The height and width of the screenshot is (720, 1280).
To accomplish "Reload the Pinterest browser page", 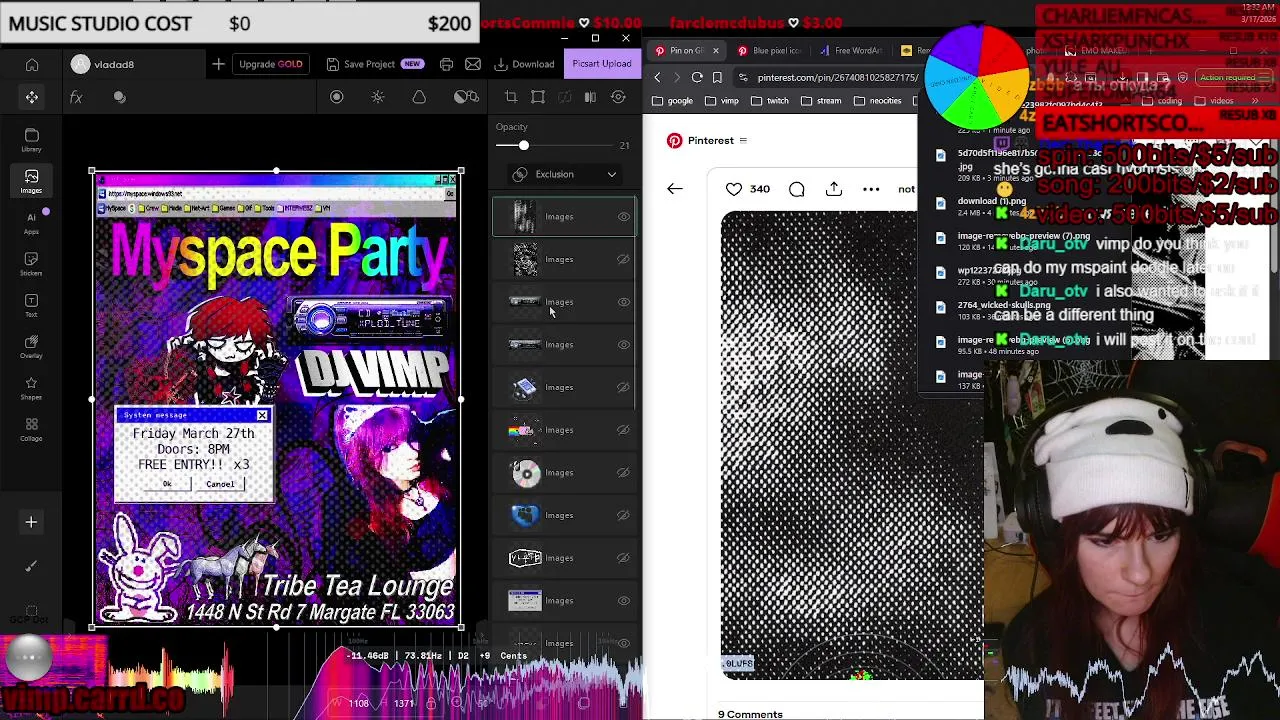I will pyautogui.click(x=697, y=77).
